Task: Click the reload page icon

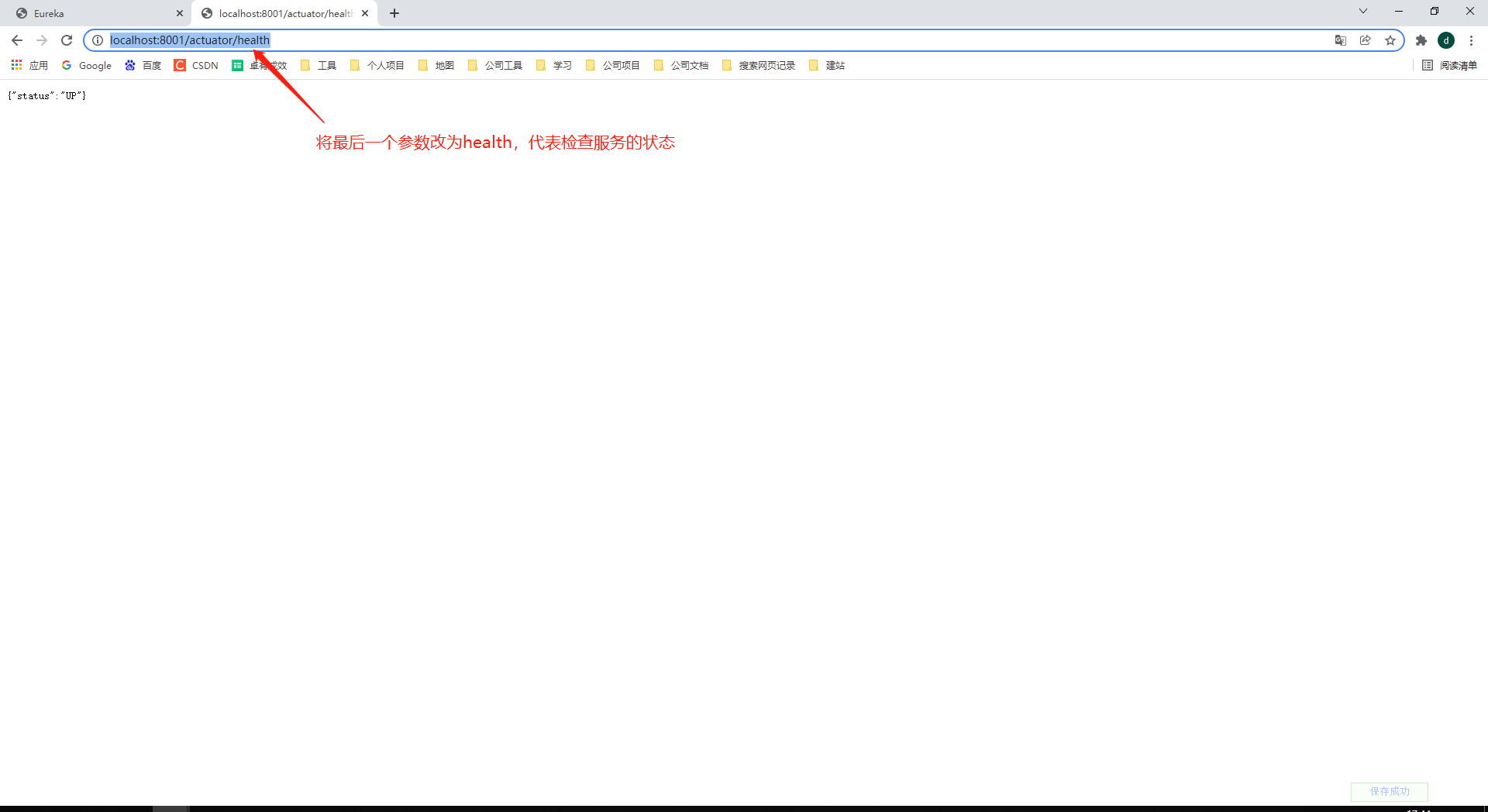Action: pos(67,40)
